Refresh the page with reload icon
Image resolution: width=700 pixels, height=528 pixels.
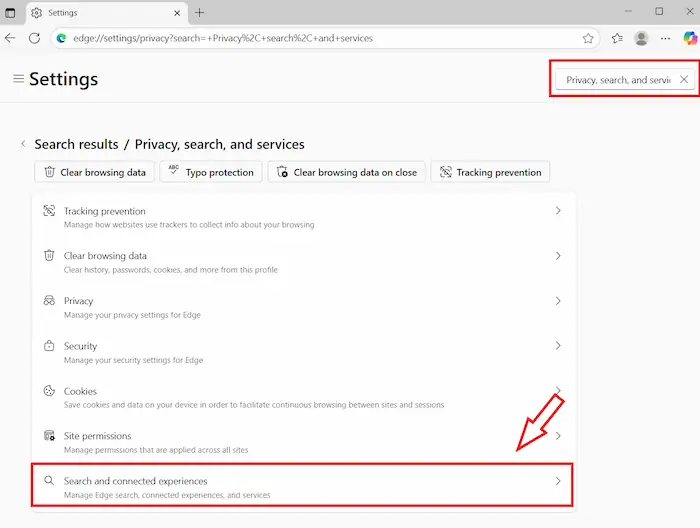click(x=34, y=38)
